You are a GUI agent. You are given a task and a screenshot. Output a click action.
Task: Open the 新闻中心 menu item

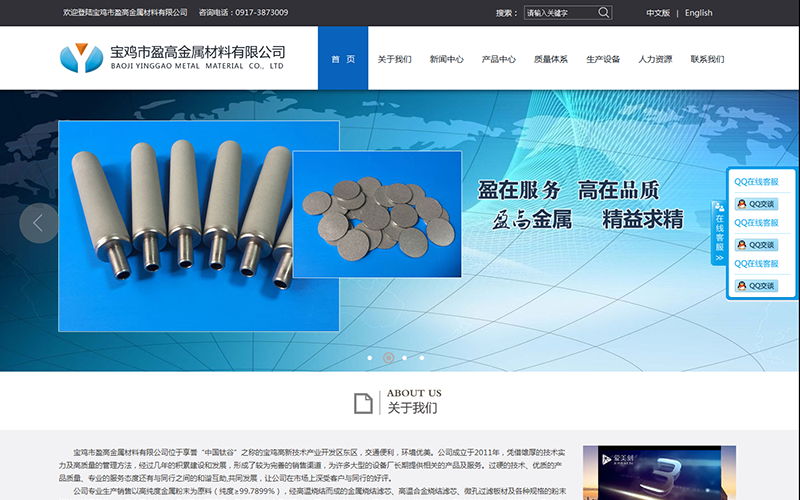[446, 59]
